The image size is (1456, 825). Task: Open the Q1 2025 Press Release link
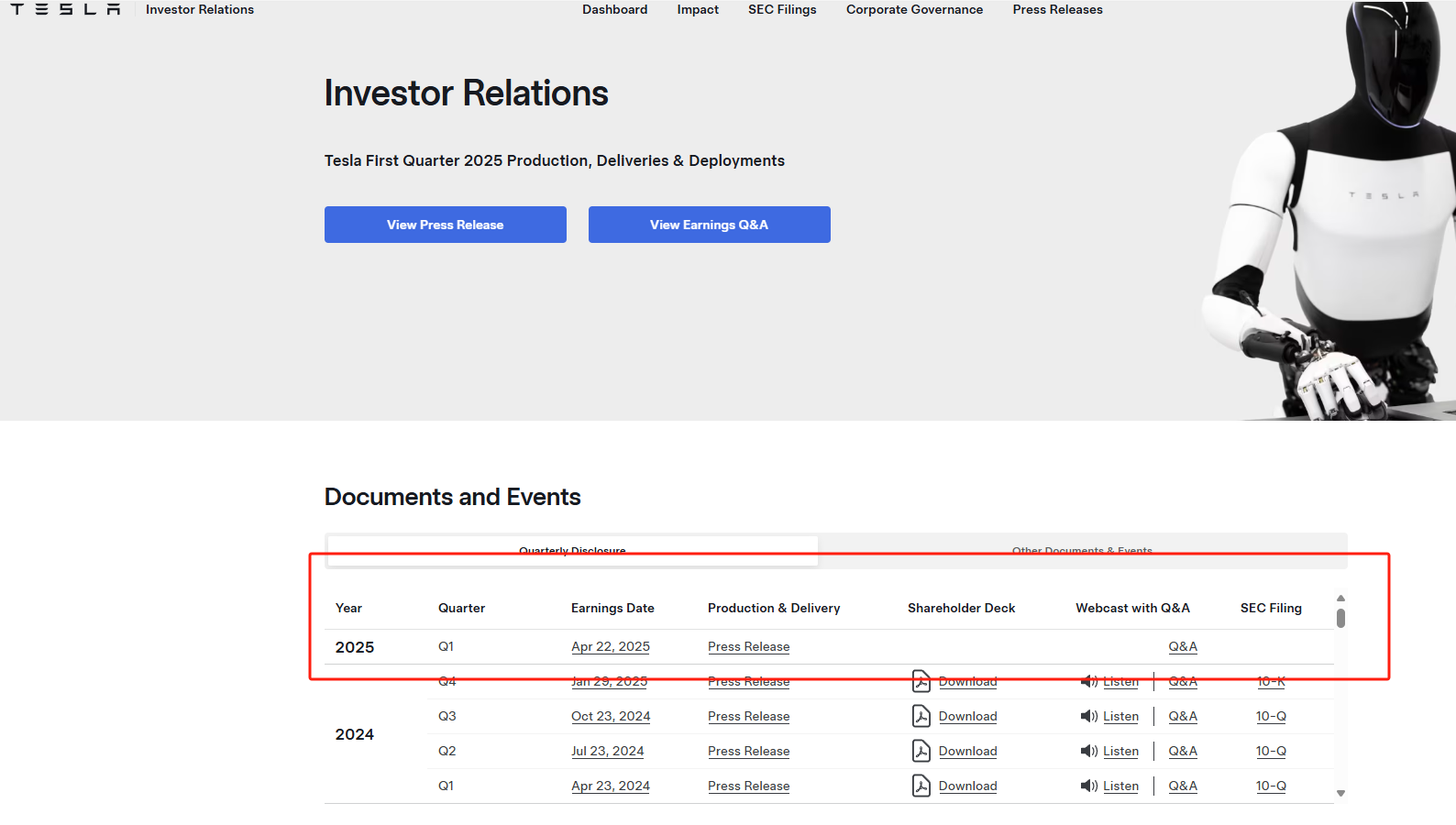click(748, 646)
